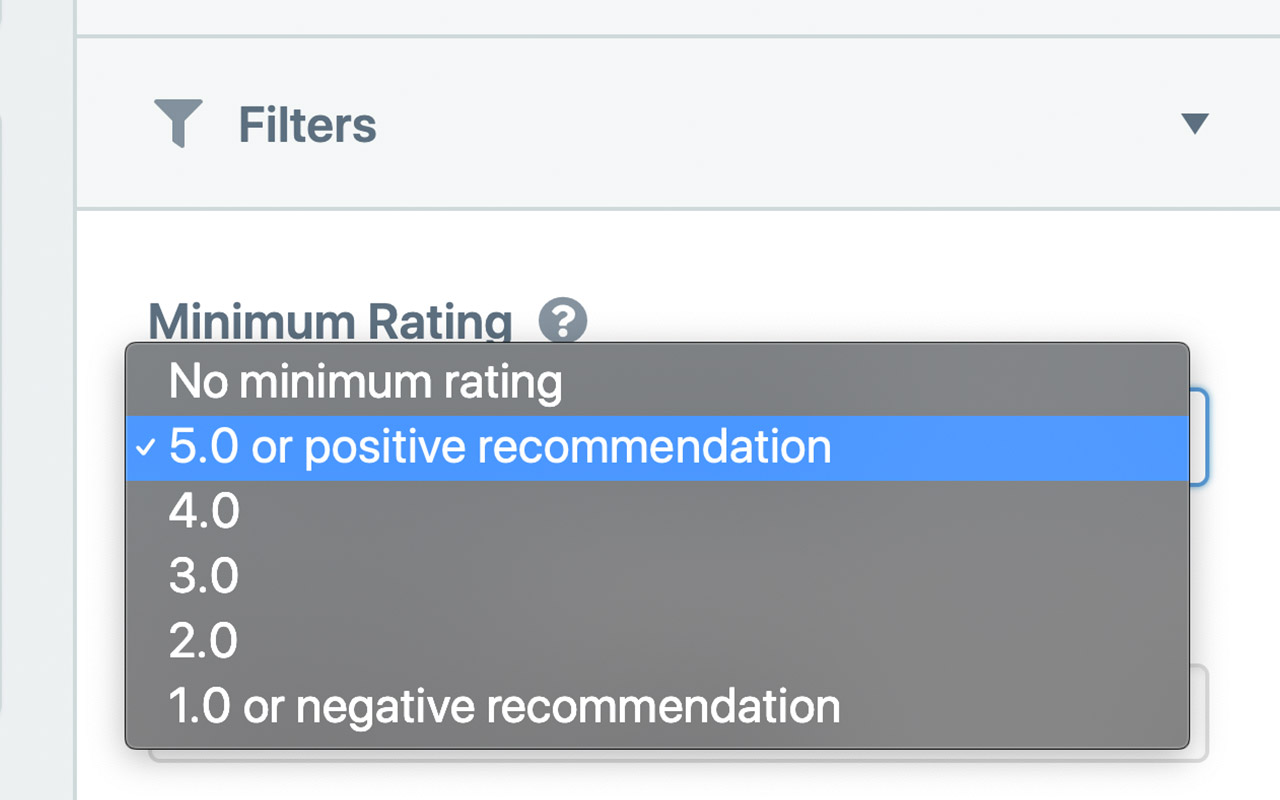1280x800 pixels.
Task: Click the Filters header text
Action: point(307,123)
